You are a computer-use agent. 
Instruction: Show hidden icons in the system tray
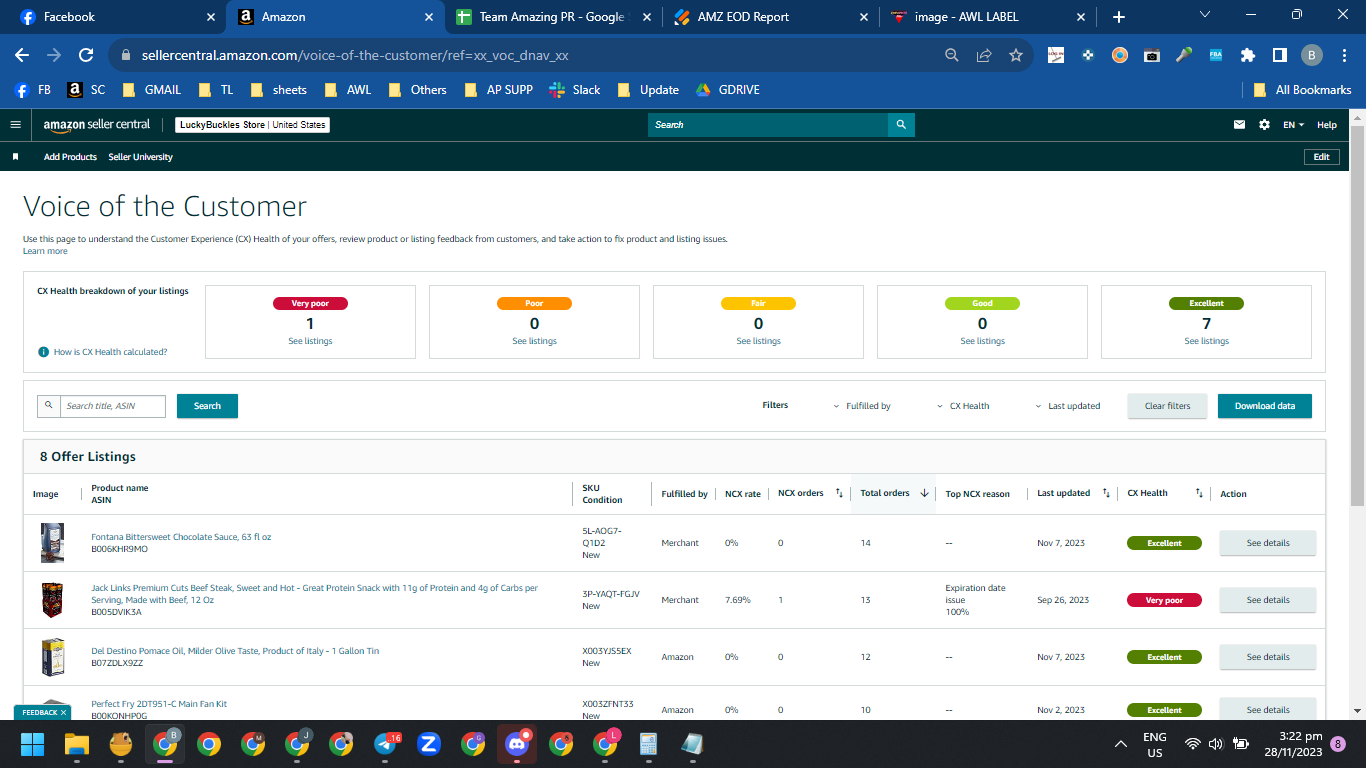[x=1121, y=744]
